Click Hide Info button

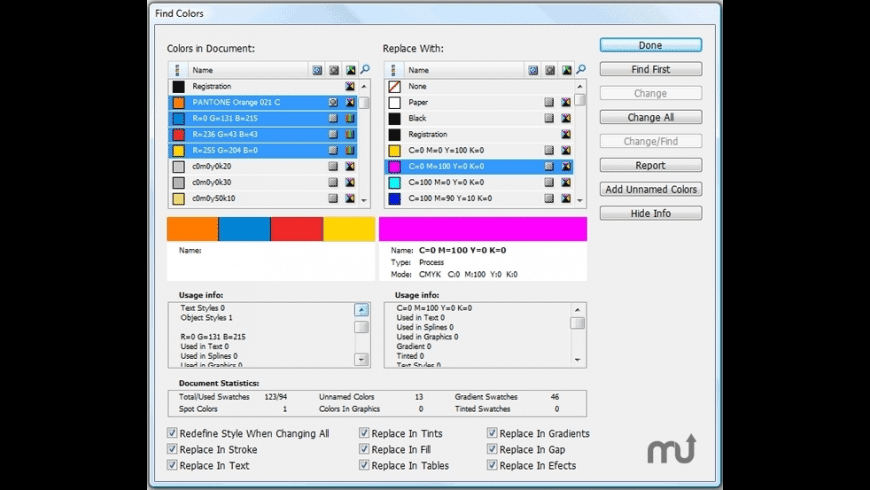651,213
